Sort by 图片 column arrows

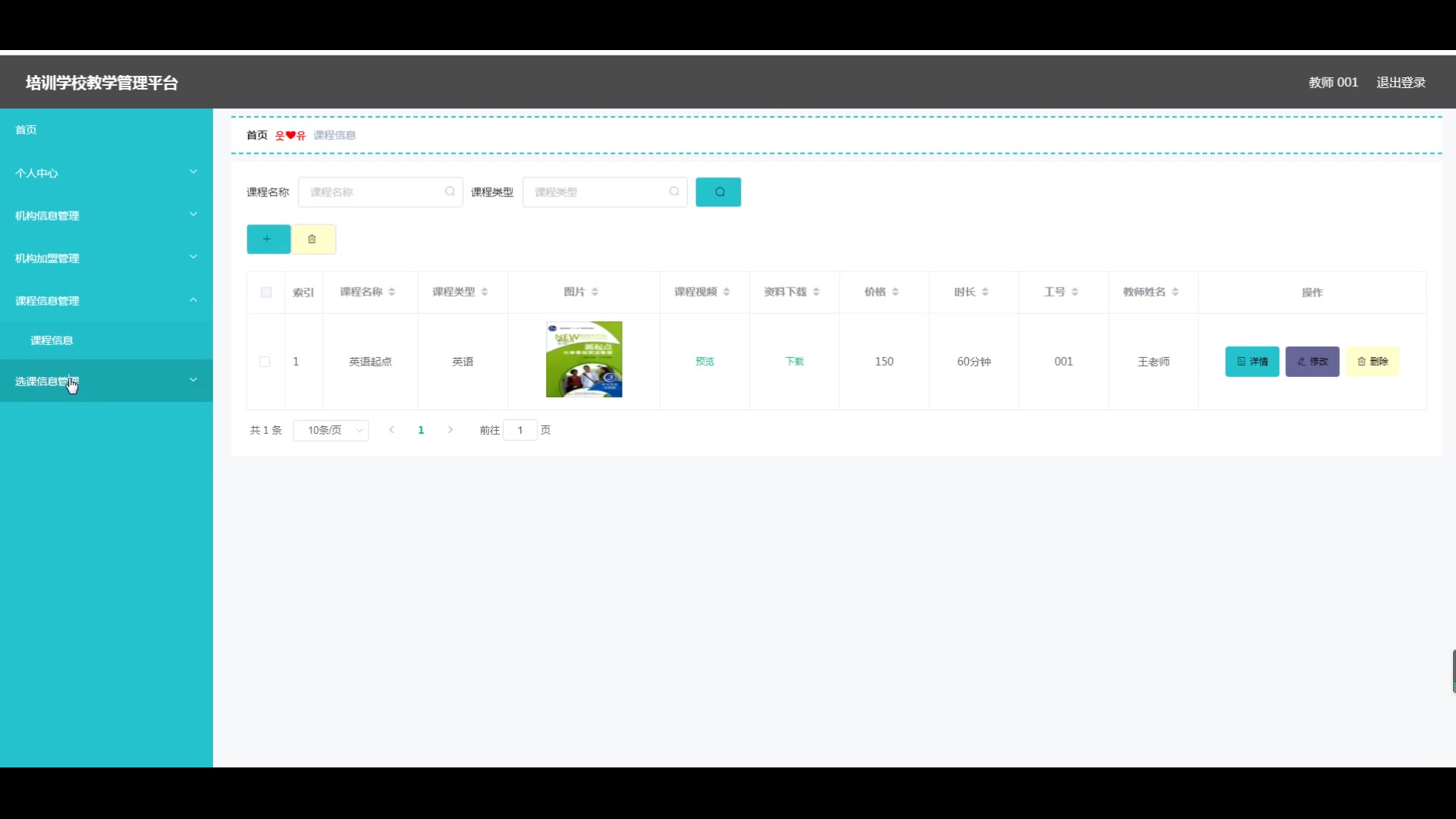pos(595,292)
